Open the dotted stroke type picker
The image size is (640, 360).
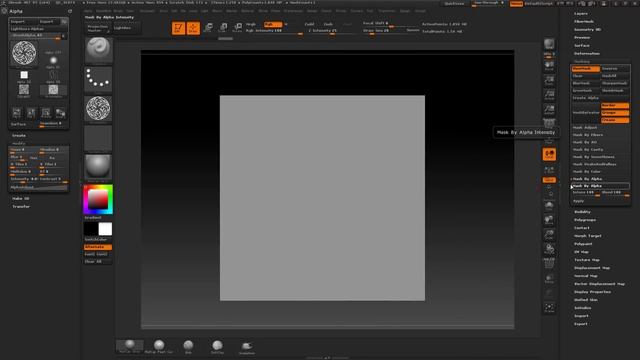[98, 79]
